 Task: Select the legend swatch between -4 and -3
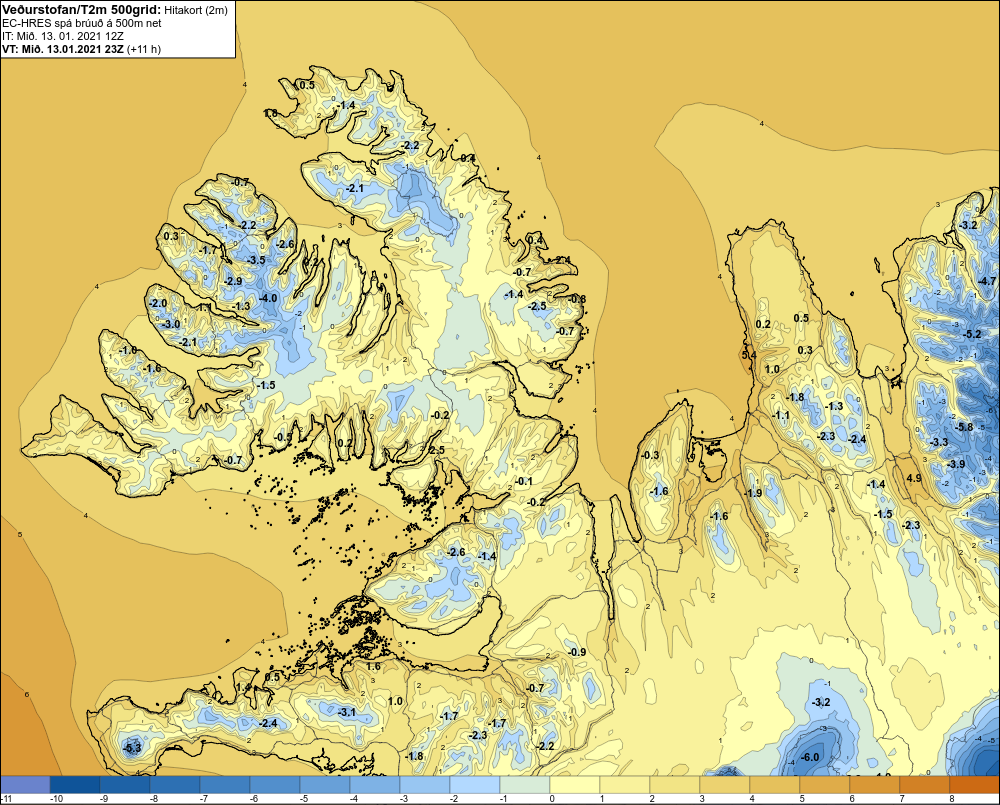[375, 785]
